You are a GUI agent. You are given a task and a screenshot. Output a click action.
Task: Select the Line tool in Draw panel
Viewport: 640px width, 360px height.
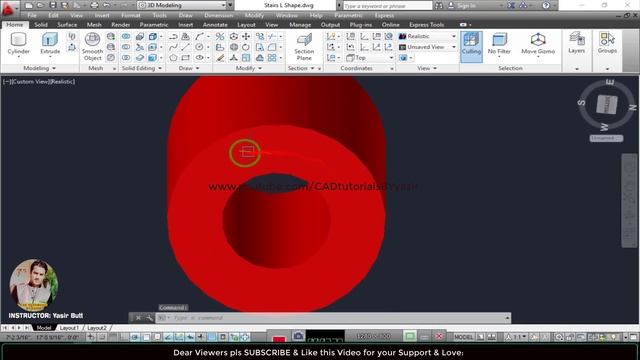coord(185,47)
